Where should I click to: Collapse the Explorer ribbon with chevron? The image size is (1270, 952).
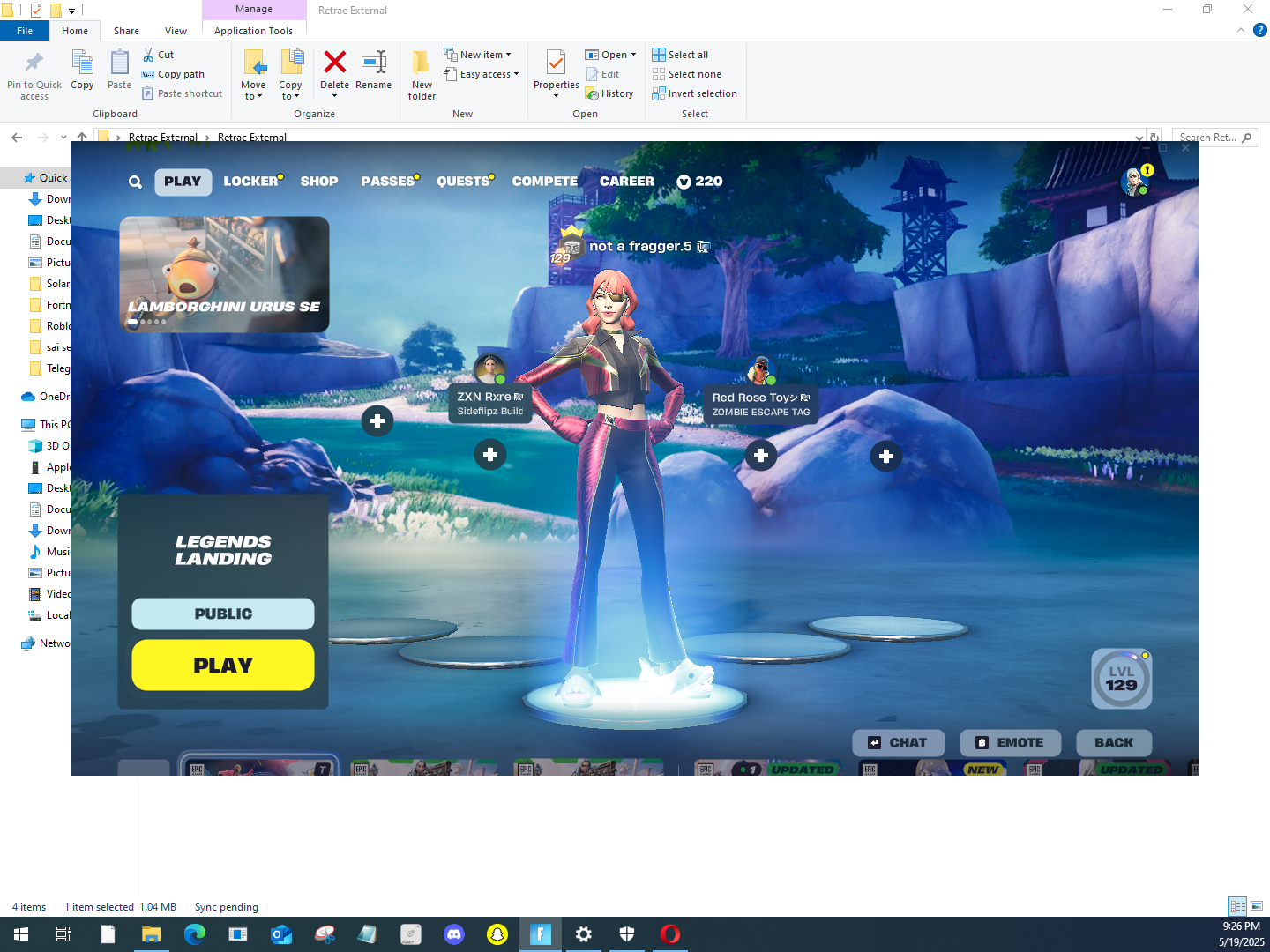click(x=1241, y=30)
